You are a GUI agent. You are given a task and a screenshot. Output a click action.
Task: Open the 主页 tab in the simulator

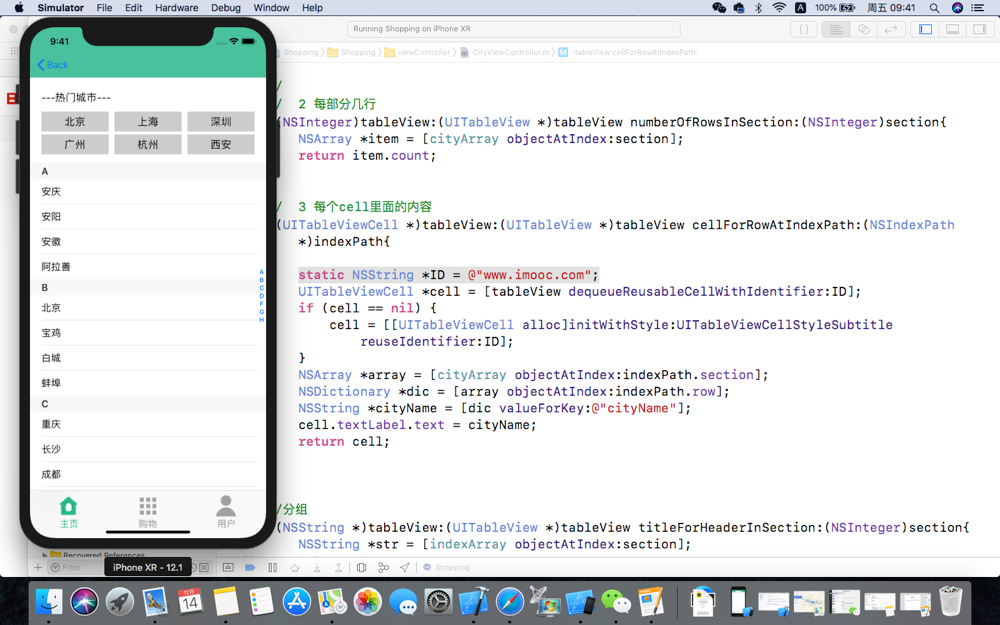pyautogui.click(x=69, y=513)
